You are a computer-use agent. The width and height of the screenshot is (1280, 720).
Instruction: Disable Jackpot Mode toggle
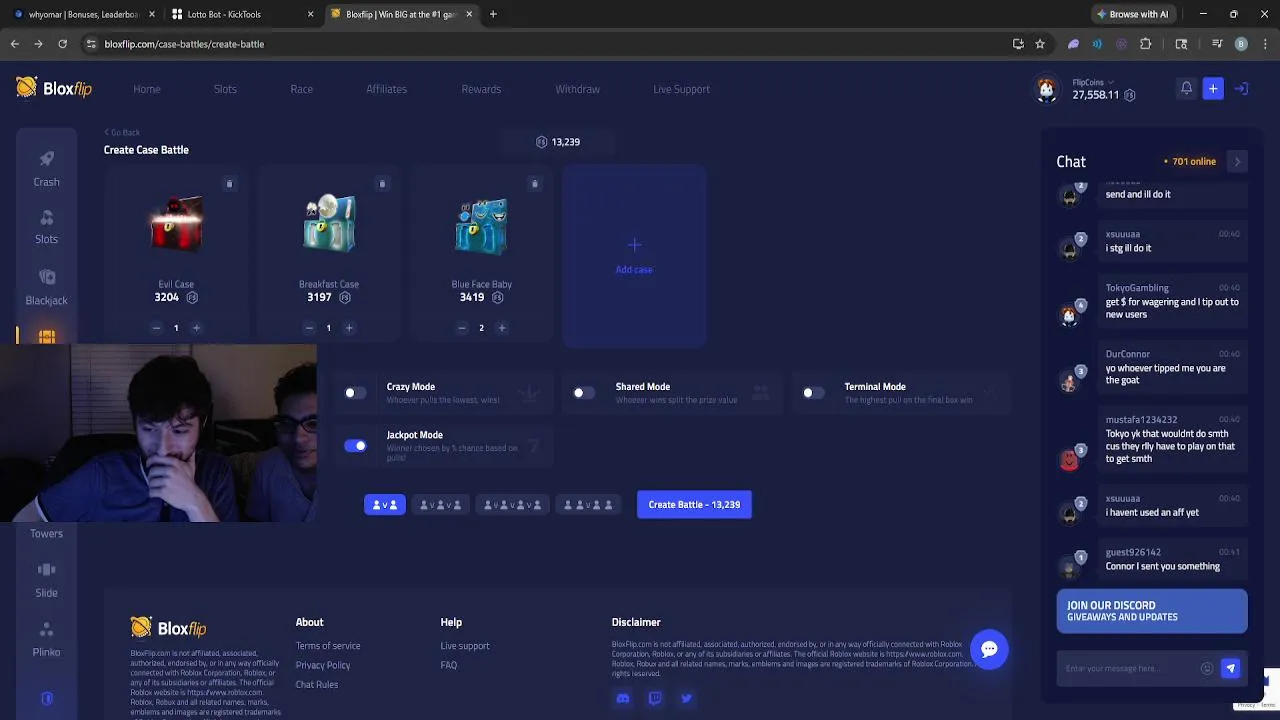click(x=355, y=446)
